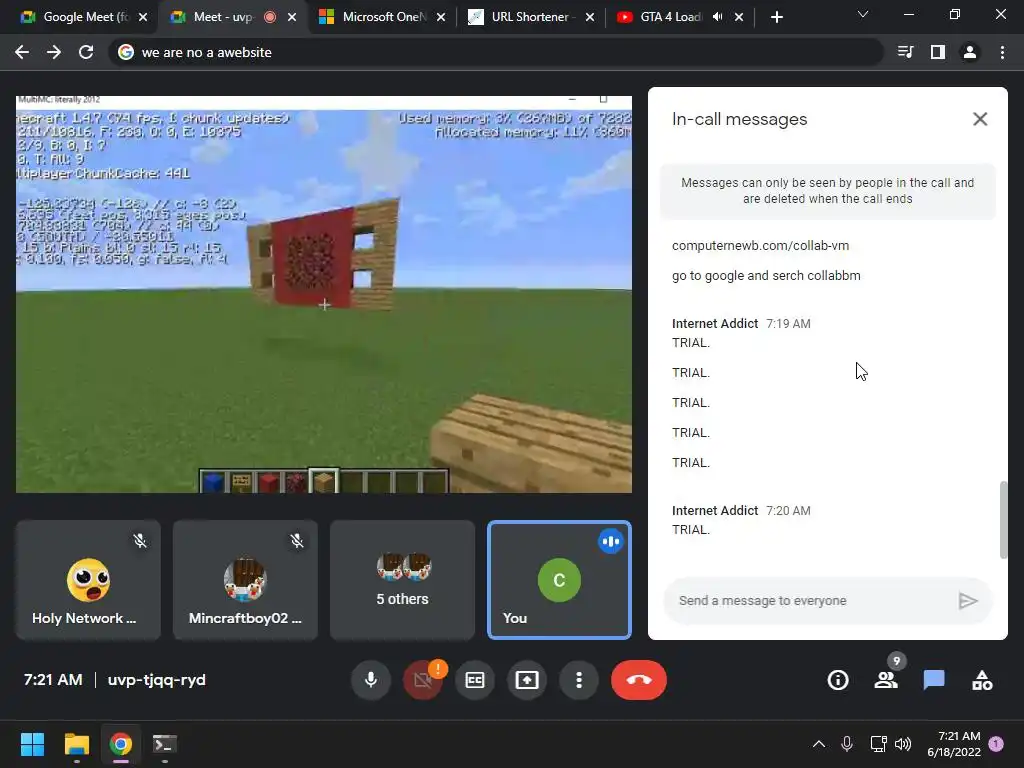Click meeting code uvp-tjqq-ryd
The height and width of the screenshot is (768, 1024).
point(156,680)
